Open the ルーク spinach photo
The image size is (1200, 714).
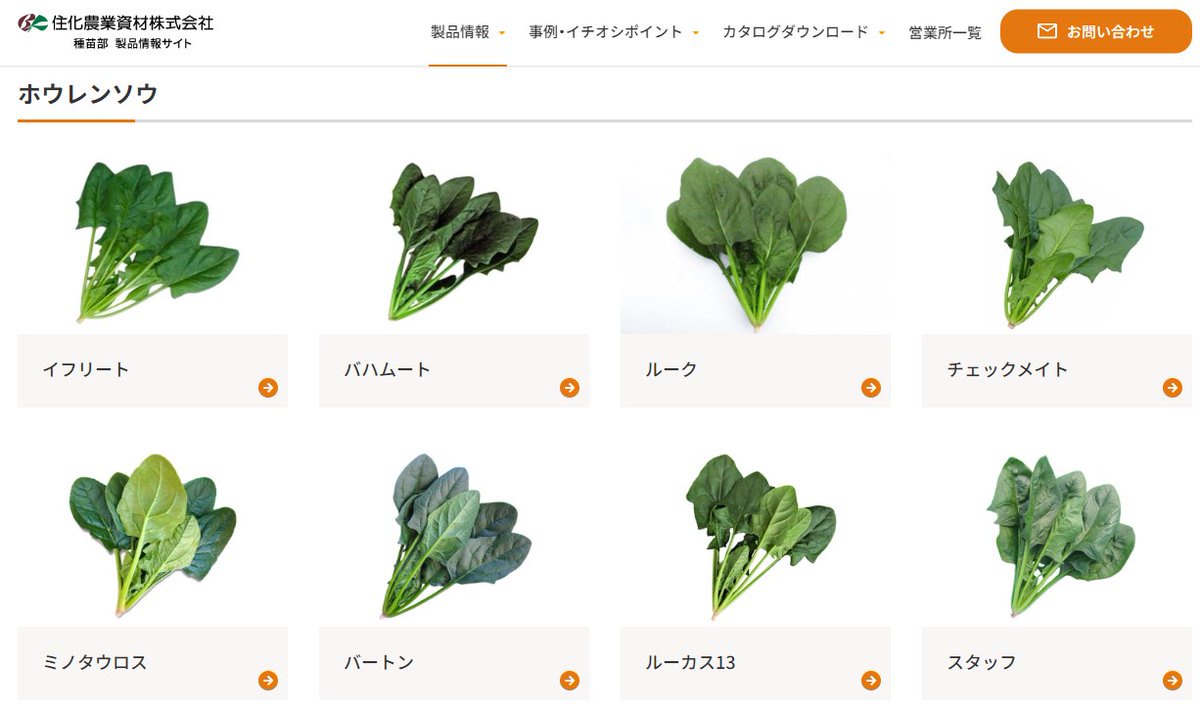click(756, 241)
